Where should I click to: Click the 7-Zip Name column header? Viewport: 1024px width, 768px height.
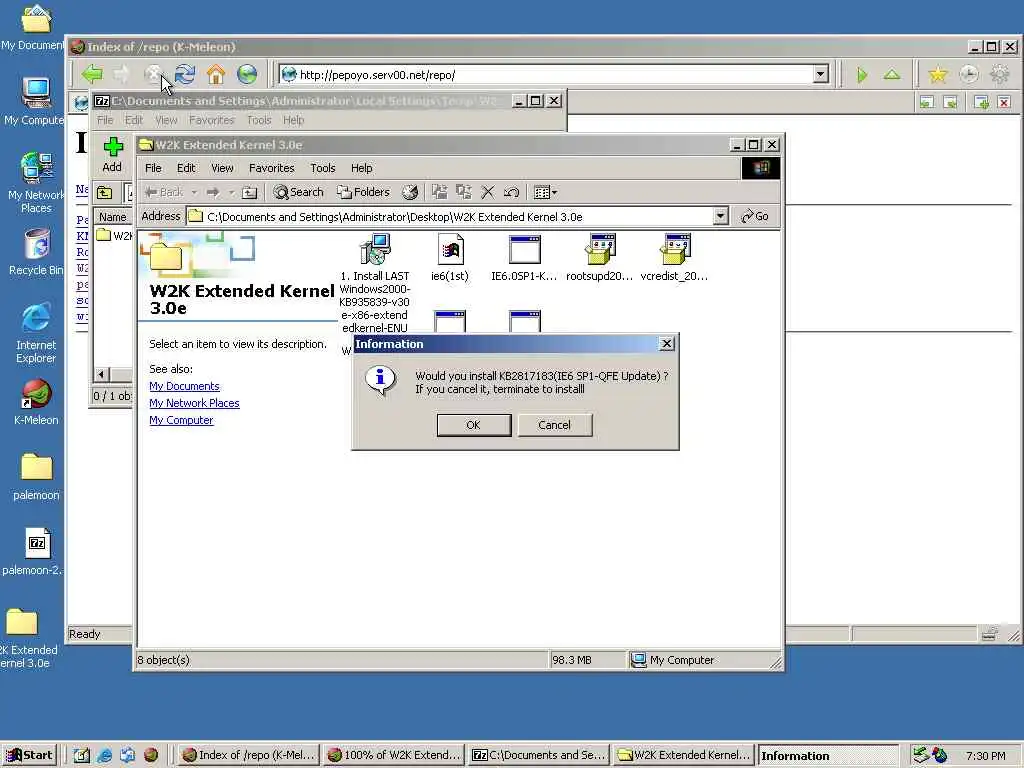click(113, 217)
